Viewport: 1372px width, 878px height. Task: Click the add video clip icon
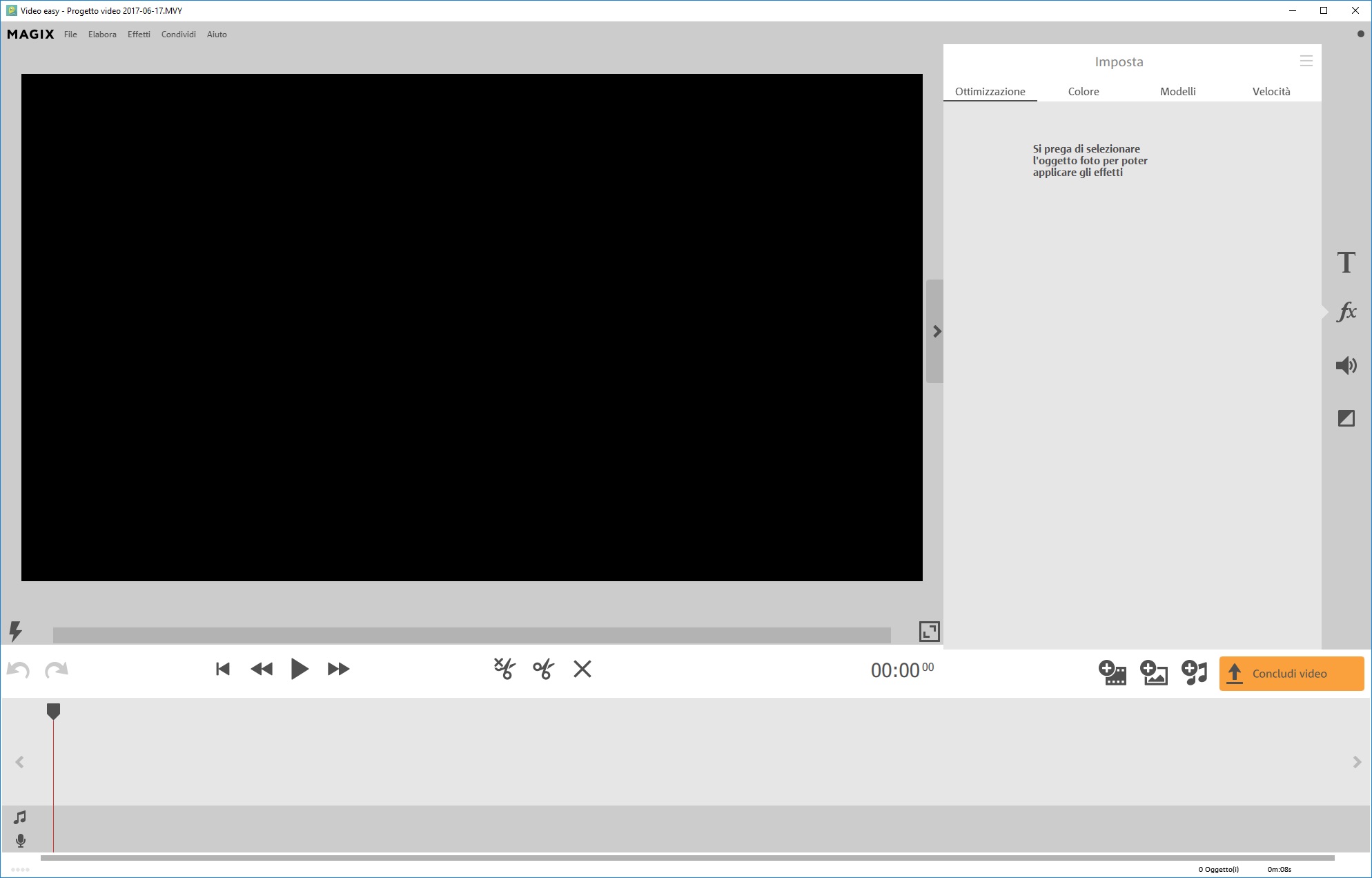click(x=1113, y=672)
